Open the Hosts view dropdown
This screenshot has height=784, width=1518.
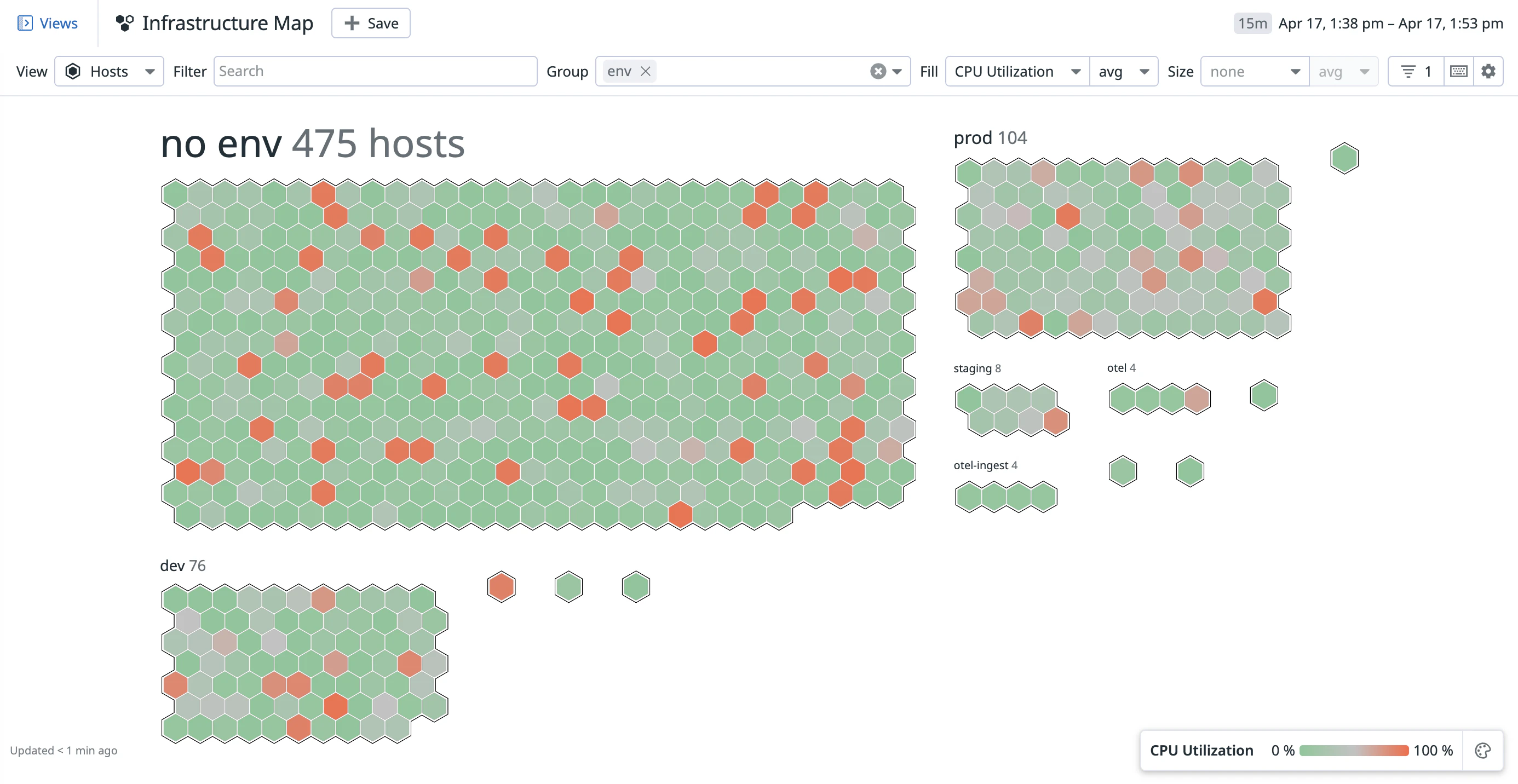pos(109,71)
